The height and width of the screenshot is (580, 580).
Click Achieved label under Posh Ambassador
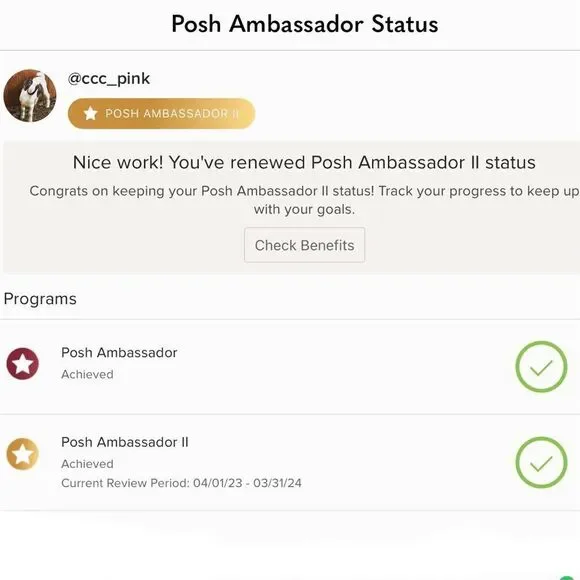(87, 374)
